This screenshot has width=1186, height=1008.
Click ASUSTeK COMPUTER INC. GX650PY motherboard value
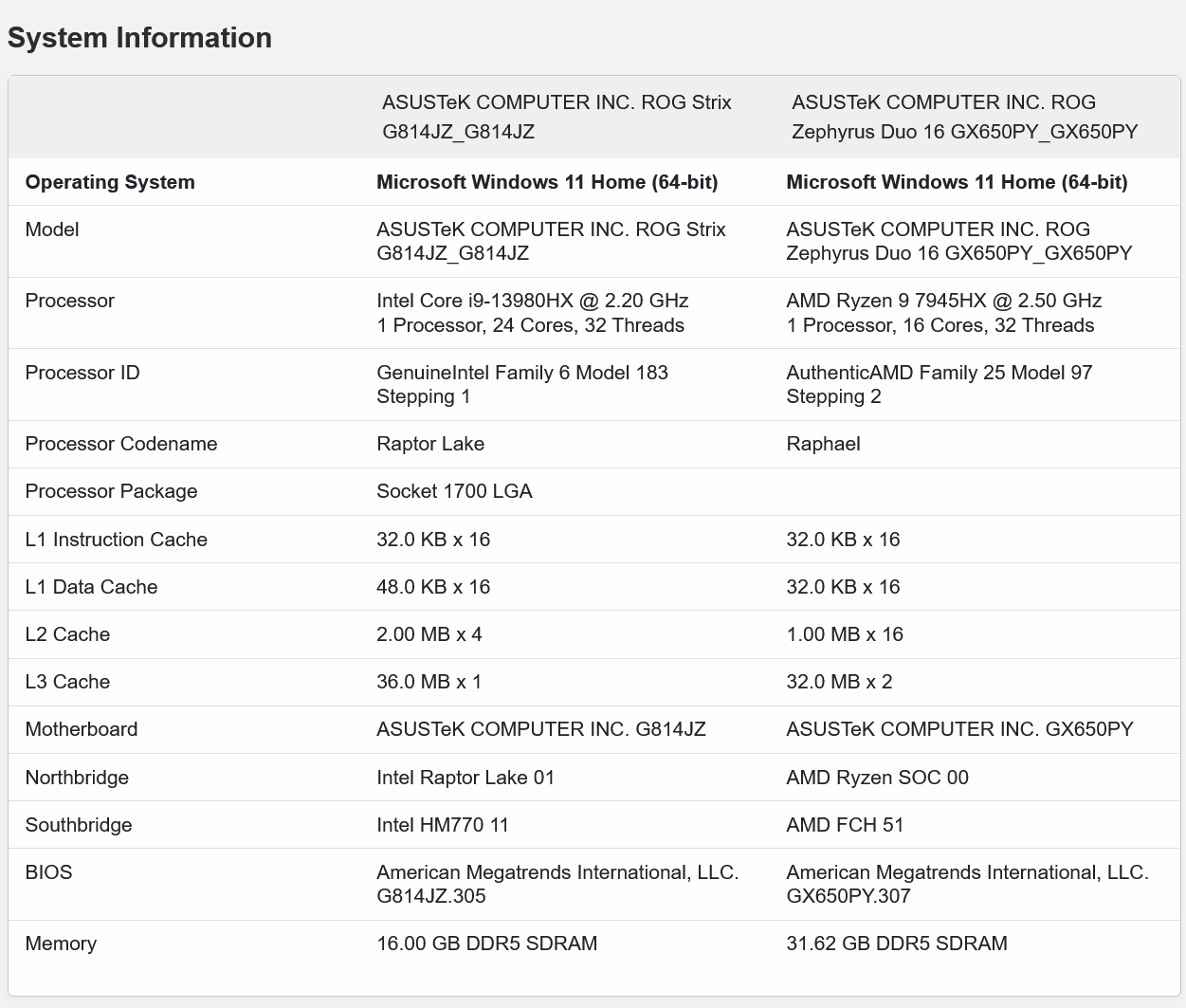coord(960,729)
